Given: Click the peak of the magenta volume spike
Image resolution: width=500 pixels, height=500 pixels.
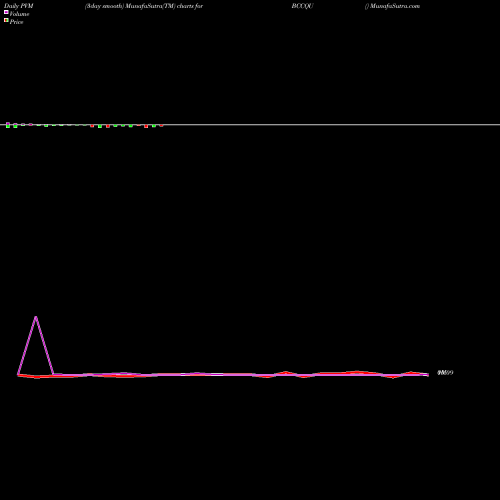Looking at the screenshot, I should 36,317.
